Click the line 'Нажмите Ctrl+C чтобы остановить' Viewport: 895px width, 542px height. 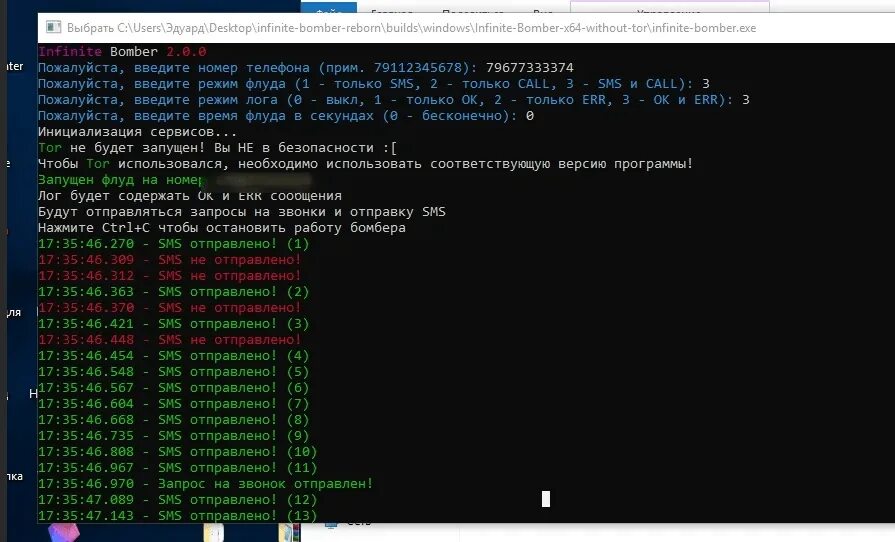(222, 228)
